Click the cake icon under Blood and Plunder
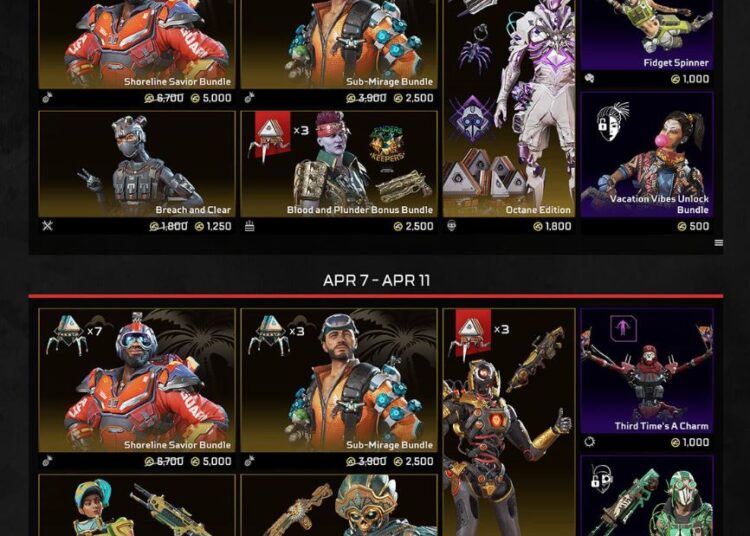This screenshot has height=536, width=750. (x=250, y=226)
